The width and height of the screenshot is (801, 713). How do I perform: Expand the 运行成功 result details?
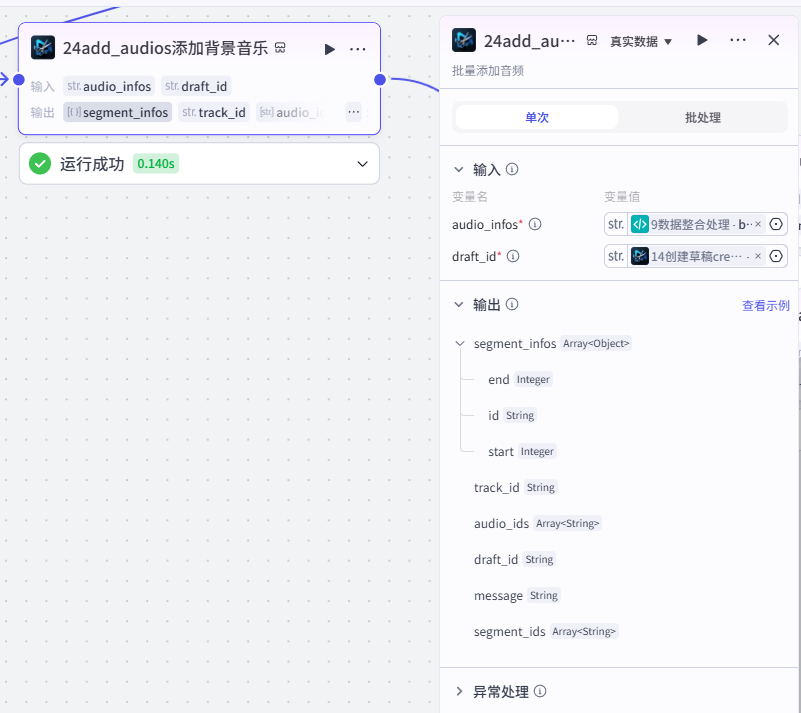[362, 164]
